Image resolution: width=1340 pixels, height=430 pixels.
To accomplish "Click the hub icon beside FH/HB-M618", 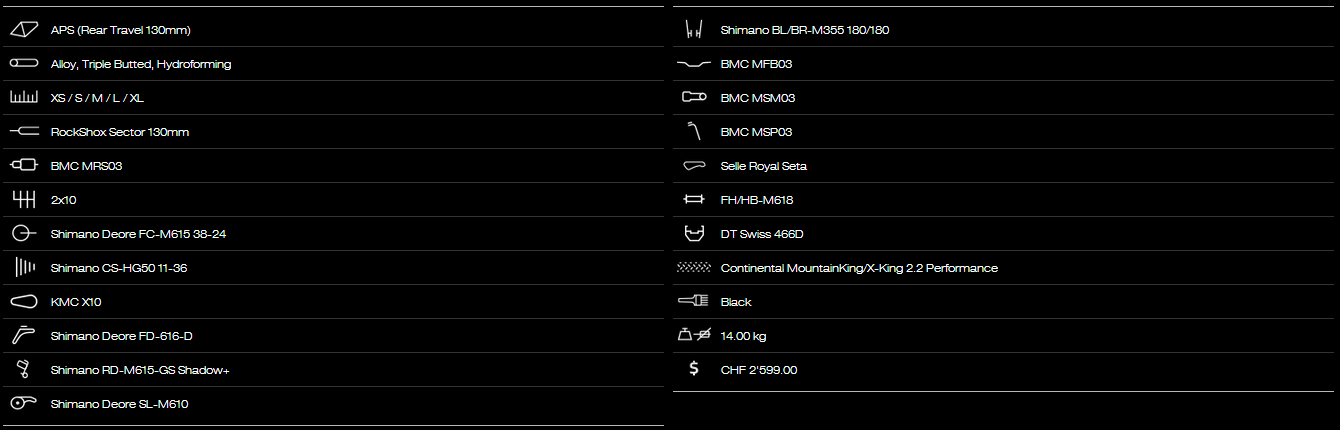I will [693, 200].
